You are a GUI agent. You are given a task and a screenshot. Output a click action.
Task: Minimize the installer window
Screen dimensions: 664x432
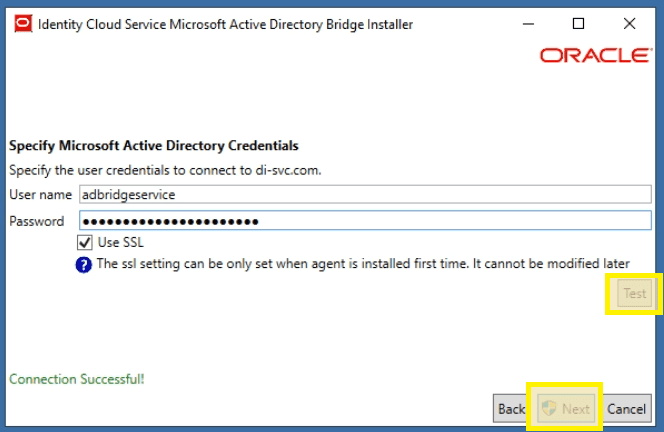point(528,24)
